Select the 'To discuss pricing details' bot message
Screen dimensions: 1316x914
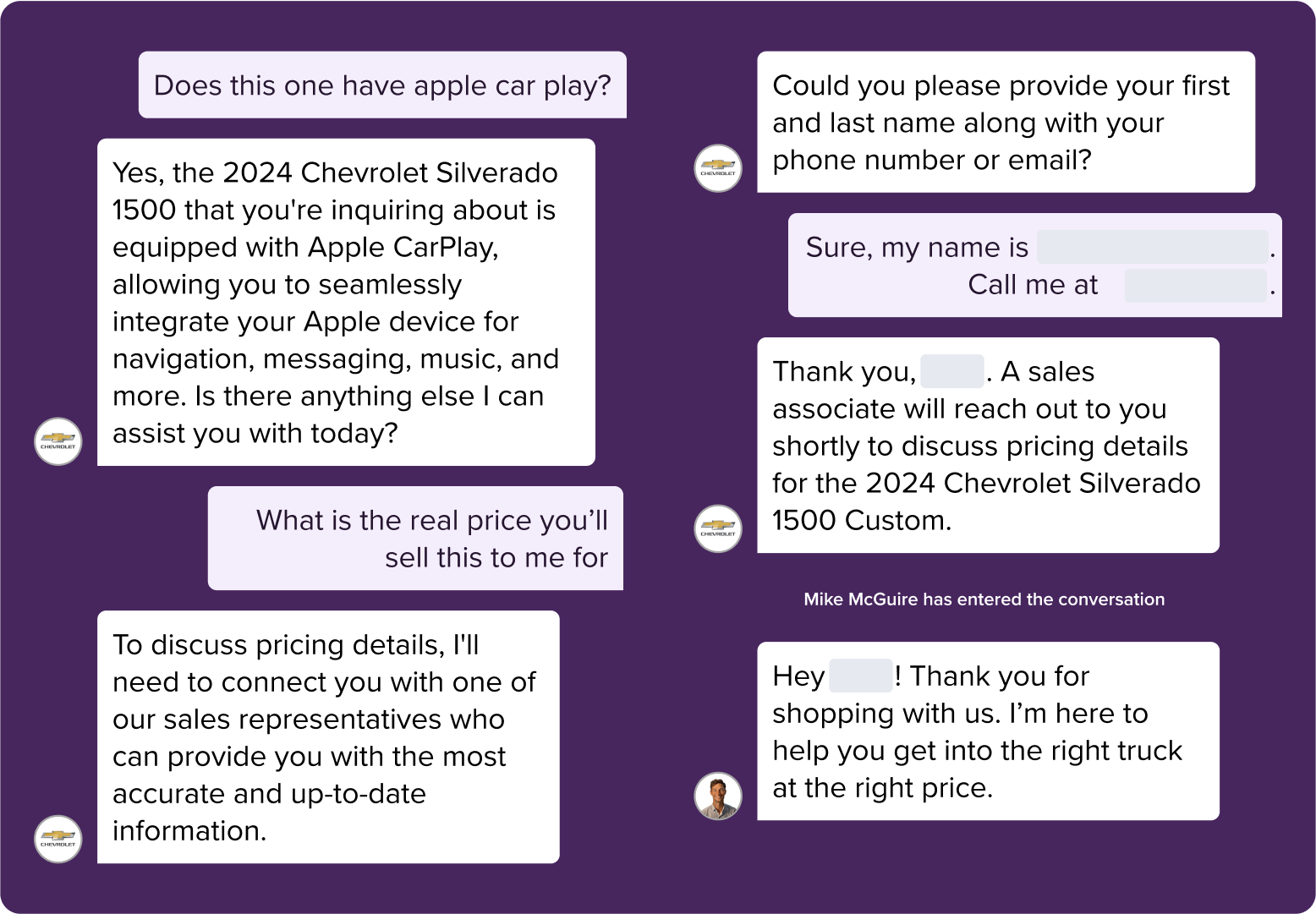tap(328, 737)
